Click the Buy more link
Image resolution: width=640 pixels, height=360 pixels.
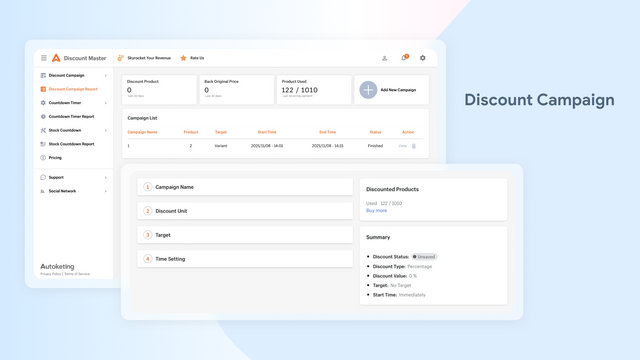376,211
